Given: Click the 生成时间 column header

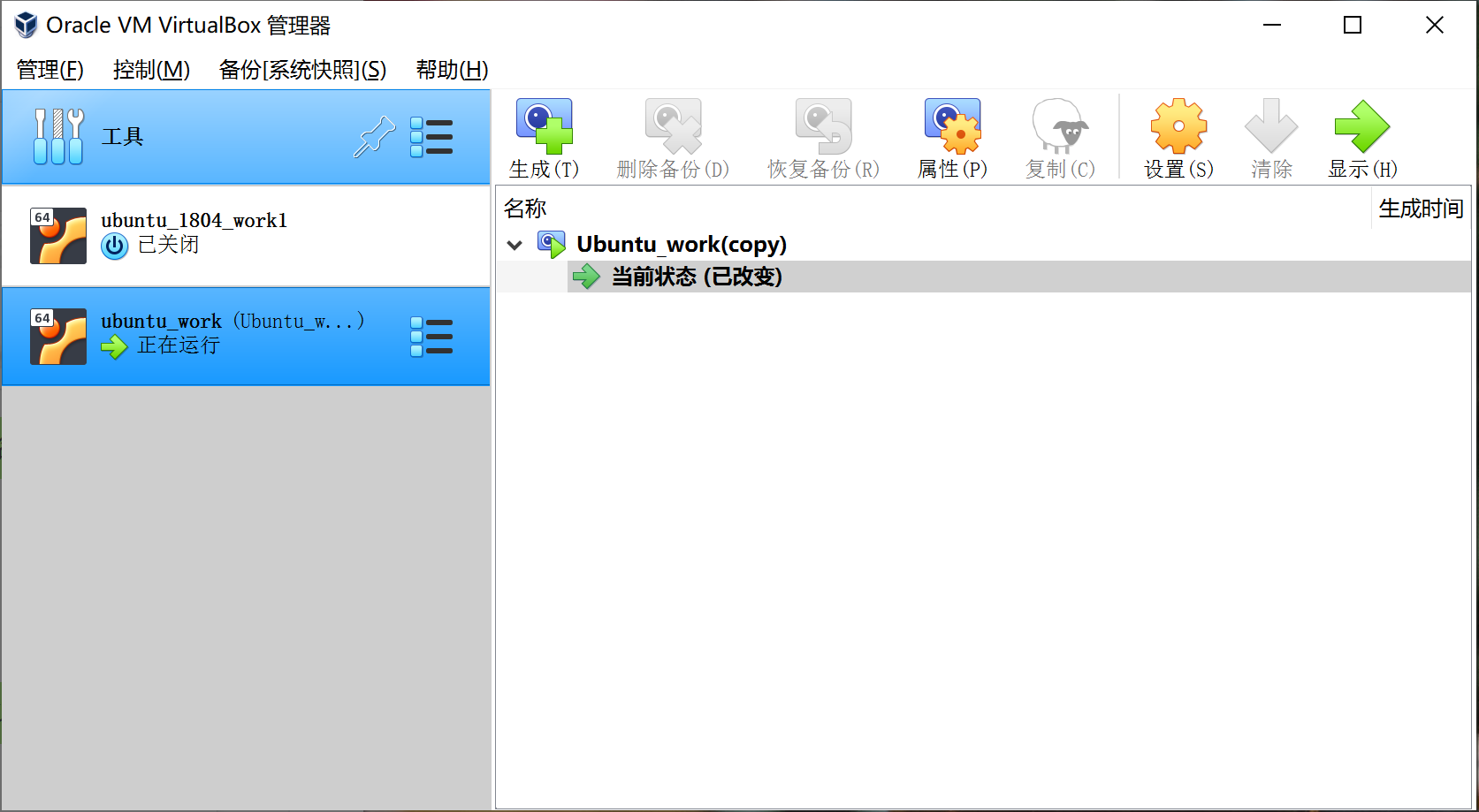Looking at the screenshot, I should click(1421, 209).
